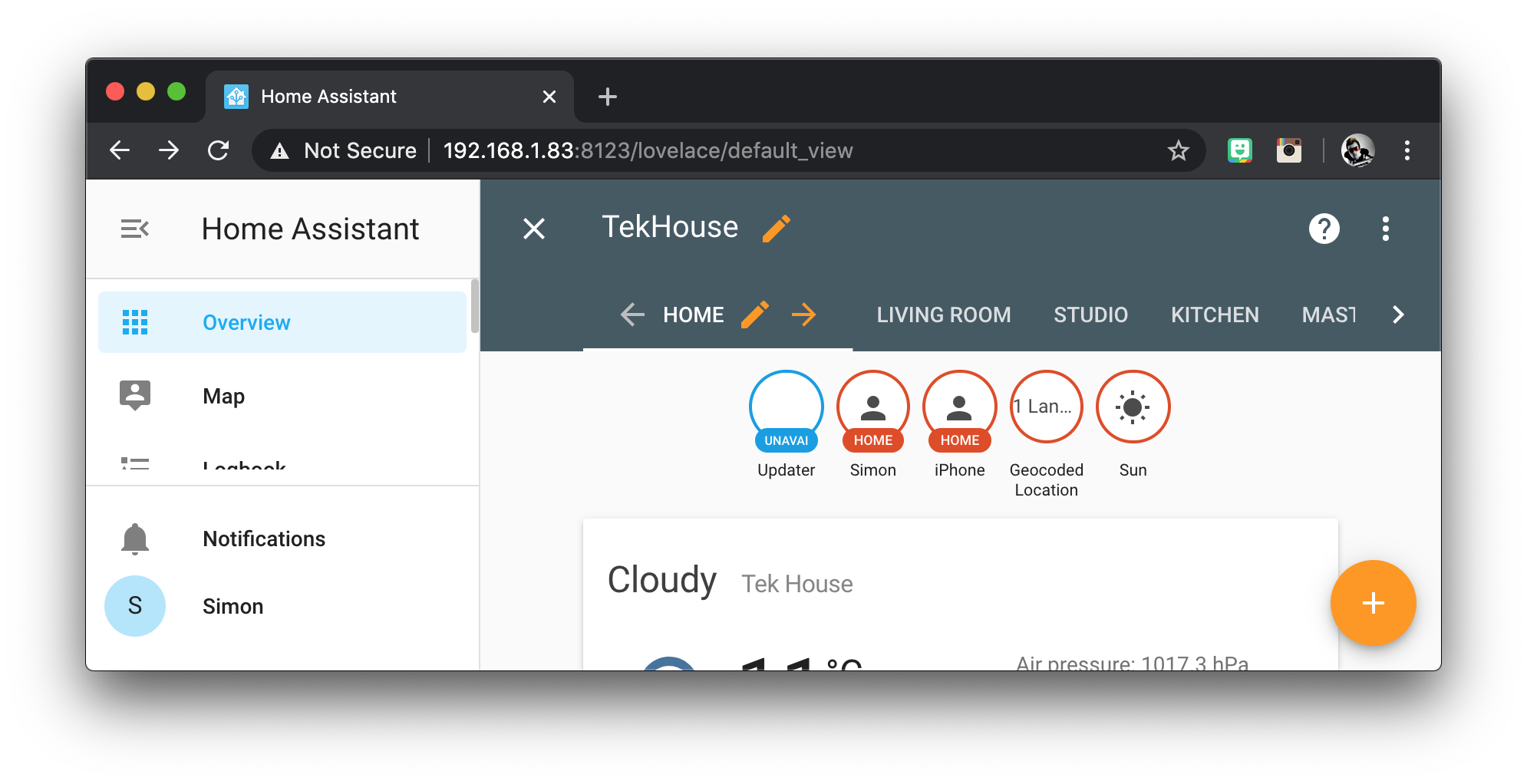Viewport: 1527px width, 784px height.
Task: Click the green smiley extension icon
Action: (x=1240, y=150)
